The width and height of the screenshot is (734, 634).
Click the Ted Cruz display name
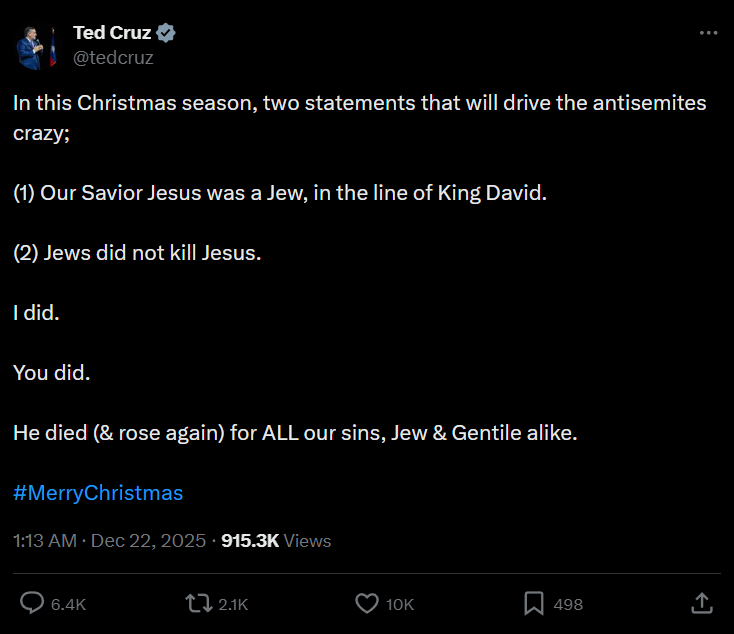click(112, 33)
